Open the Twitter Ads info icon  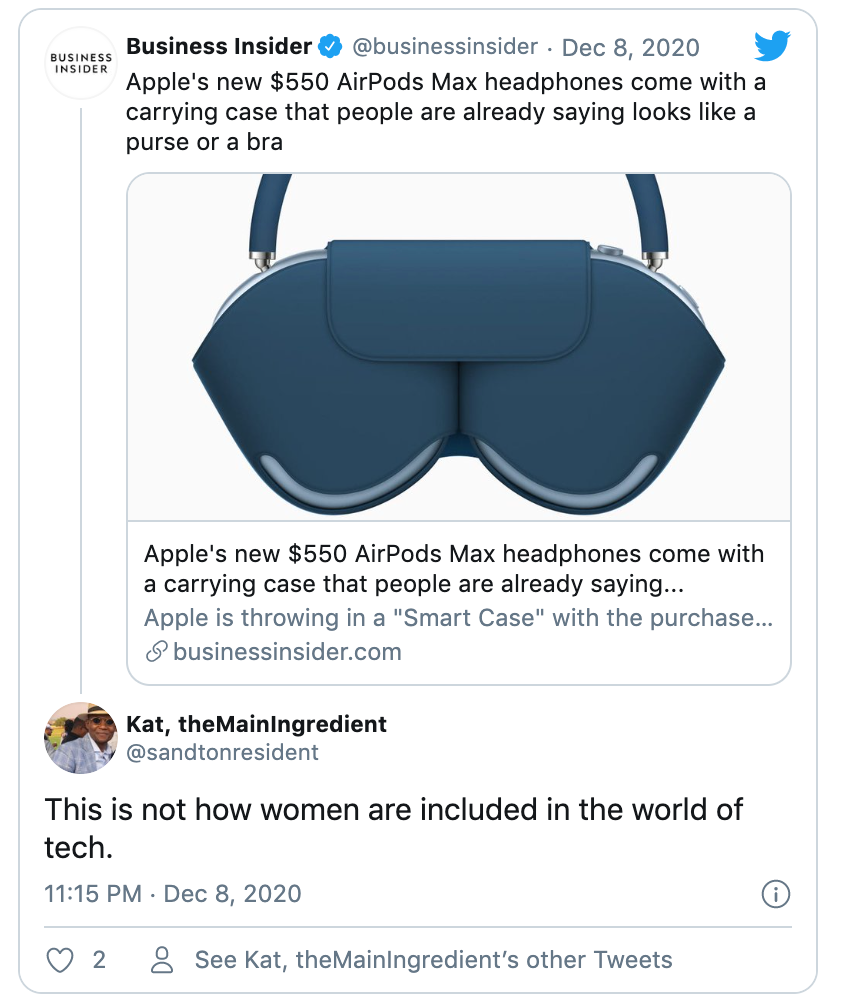coord(776,894)
